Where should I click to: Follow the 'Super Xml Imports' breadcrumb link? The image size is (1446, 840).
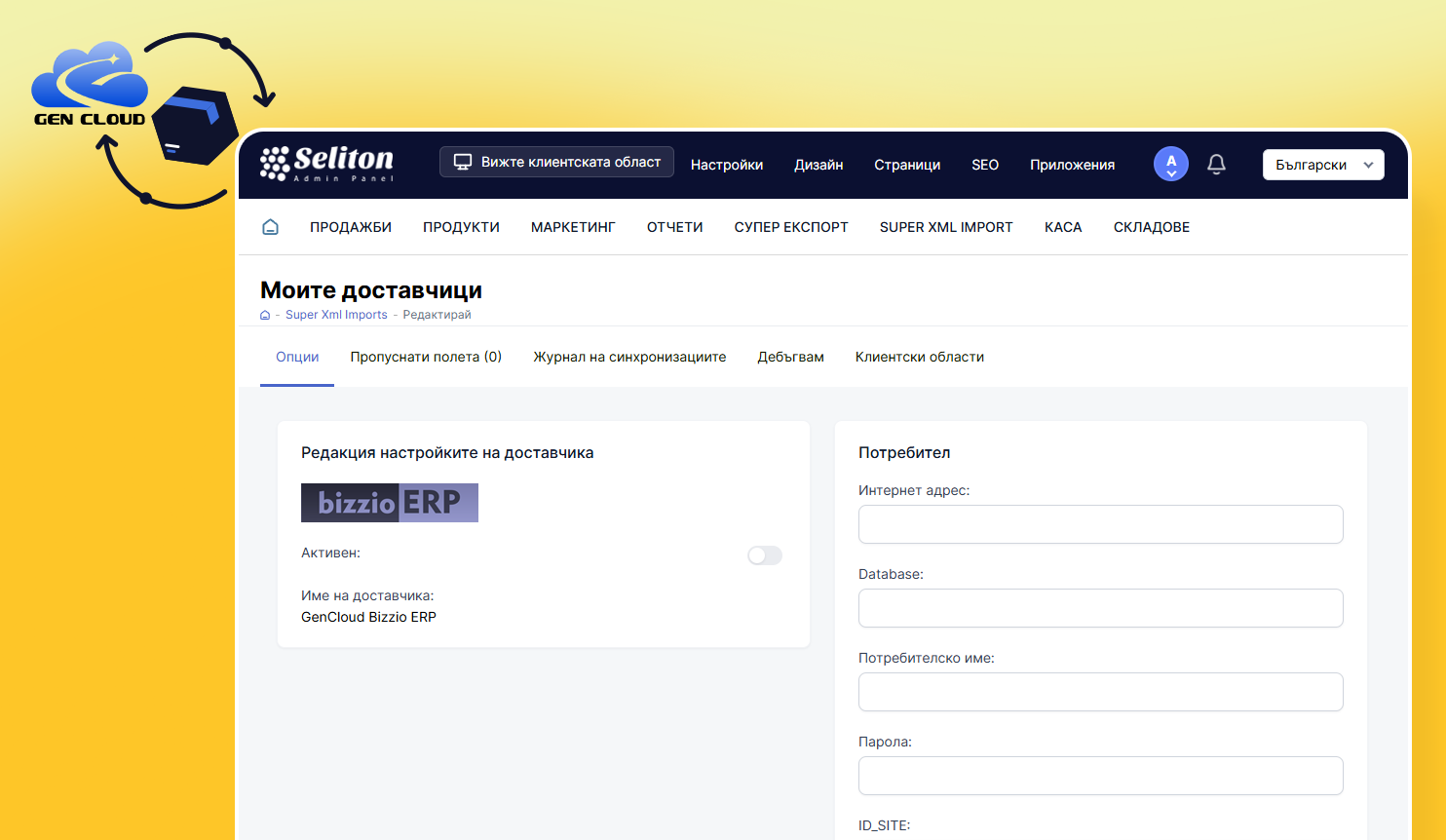(x=336, y=314)
